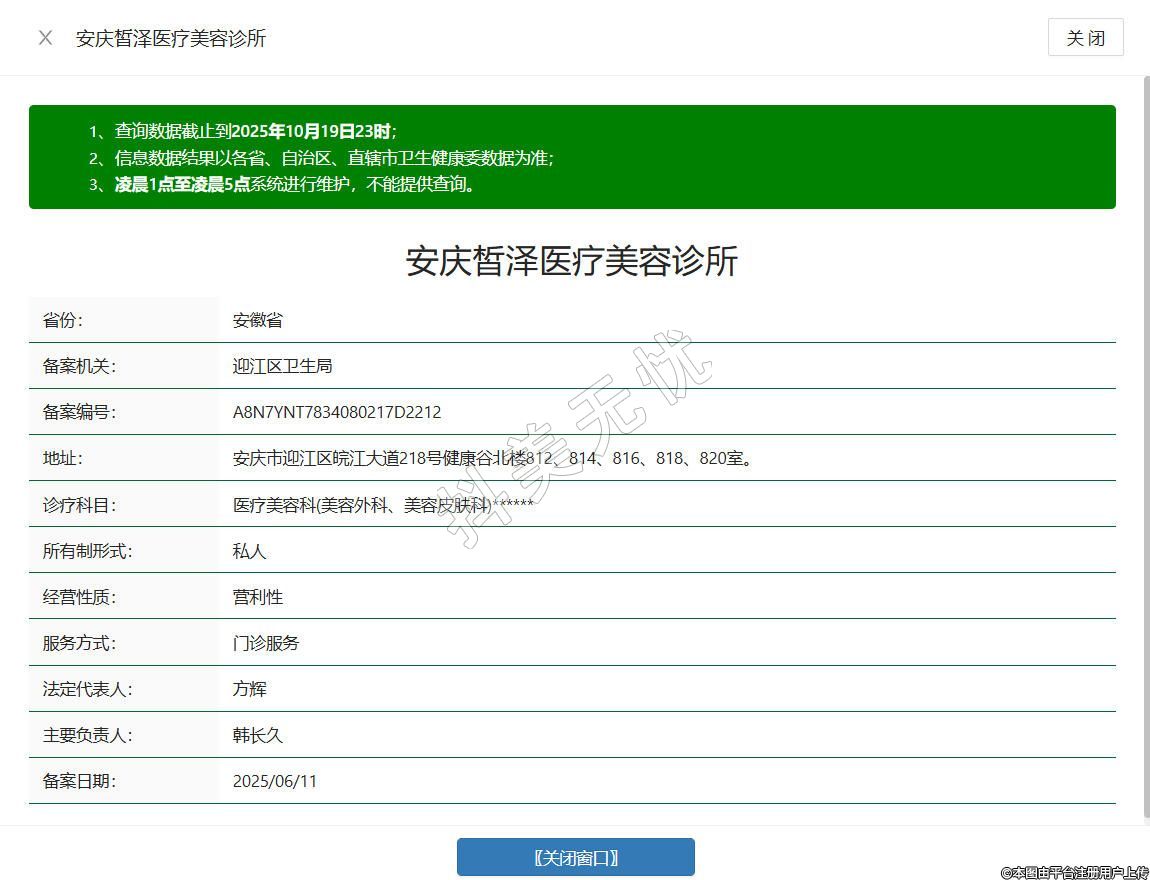Screen dimensions: 1150x880
Task: Click the vertical scrollbar on the right edge
Action: [x=1145, y=450]
